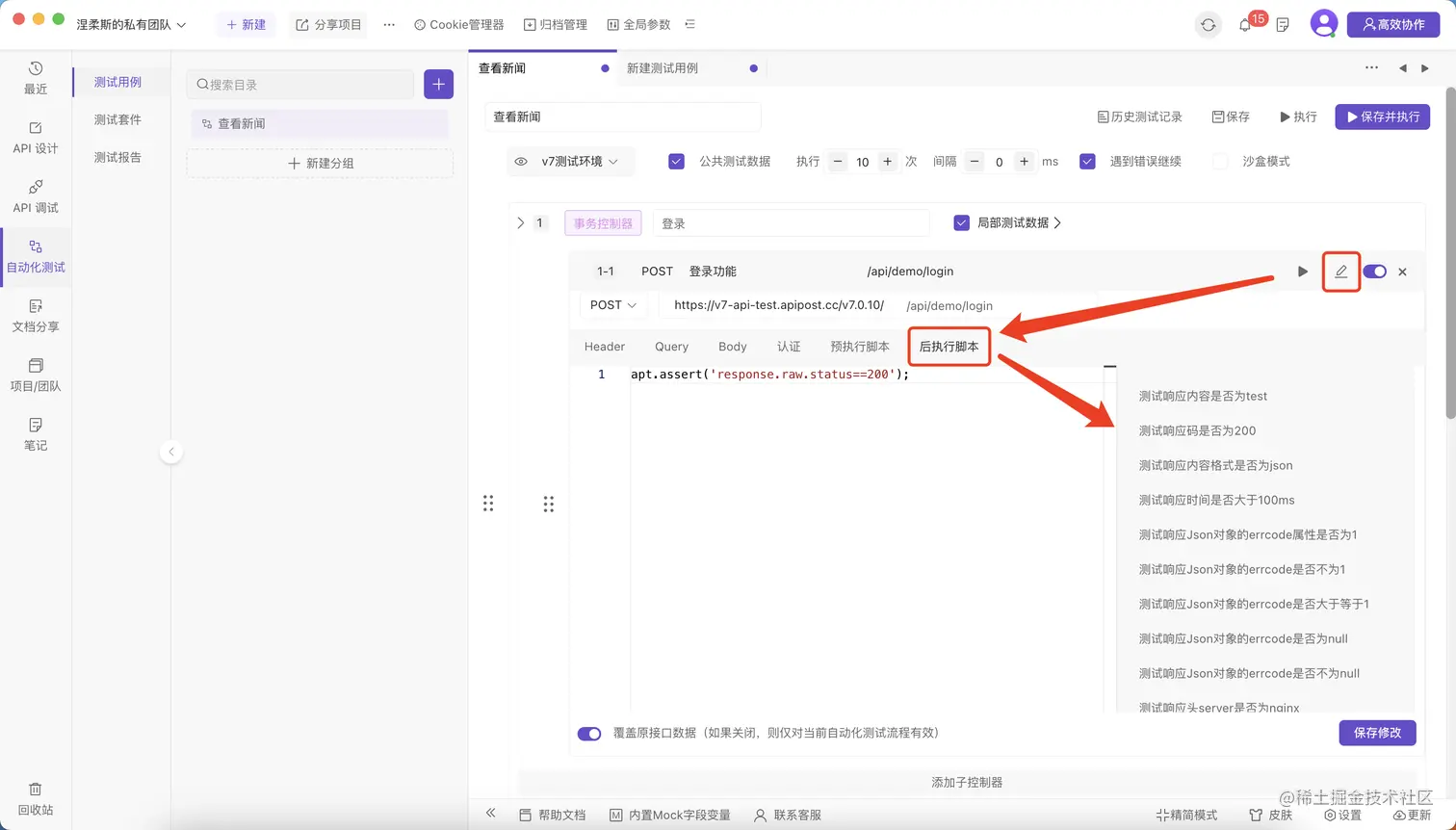Viewport: 1456px width, 830px height.
Task: Switch to the Query tab
Action: click(x=671, y=347)
